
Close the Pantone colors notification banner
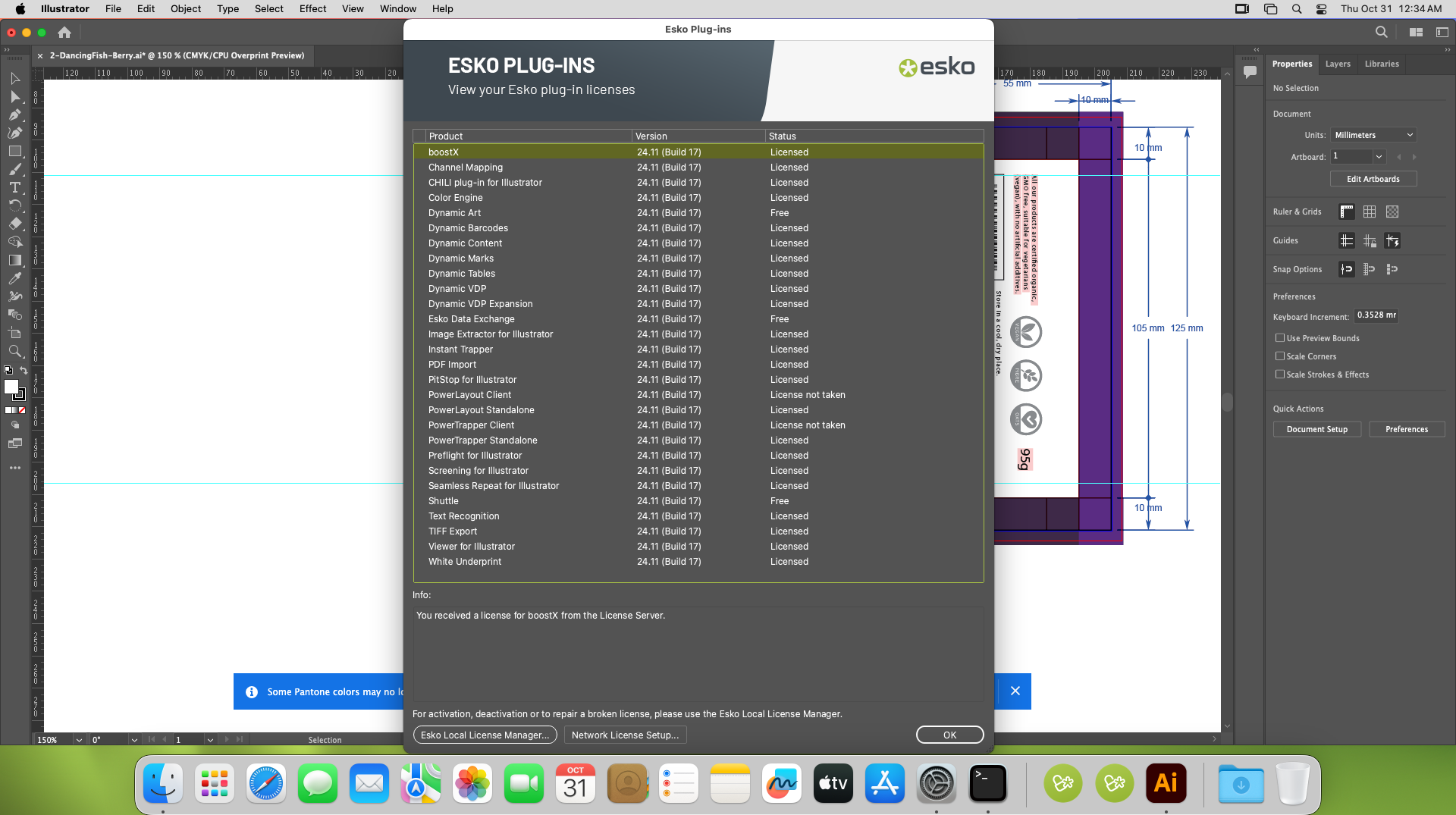1015,691
